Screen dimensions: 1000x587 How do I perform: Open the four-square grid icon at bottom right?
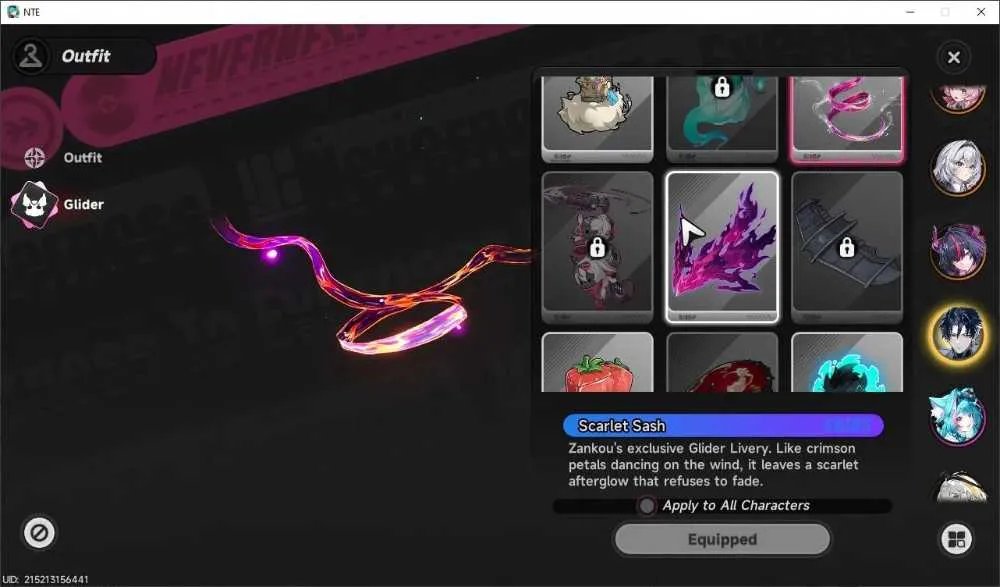(x=956, y=539)
